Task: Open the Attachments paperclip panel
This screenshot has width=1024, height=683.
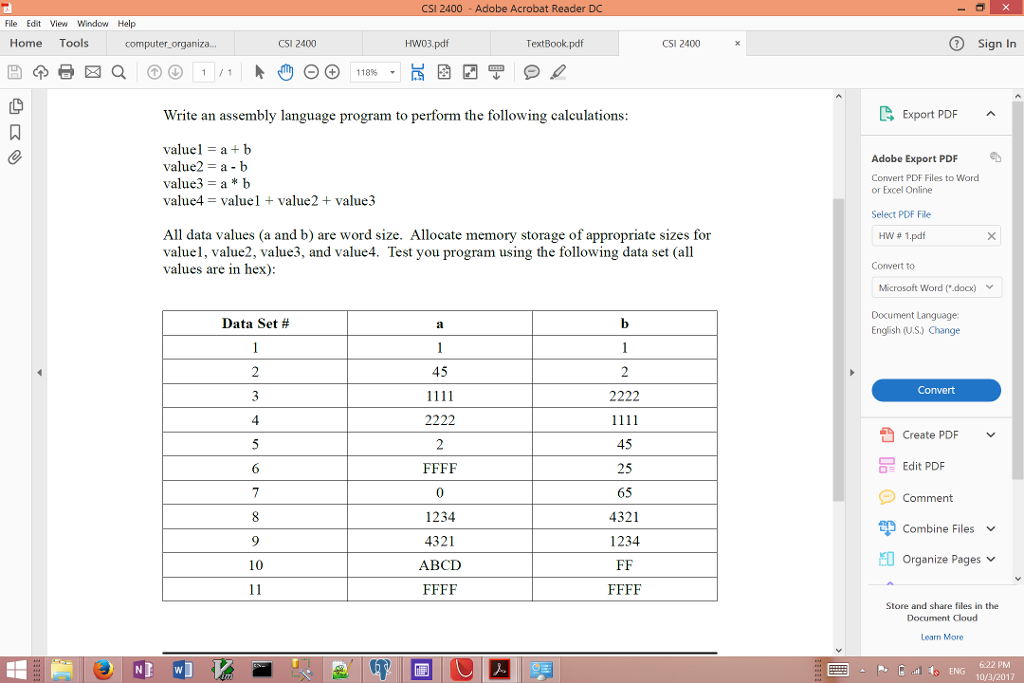Action: tap(15, 157)
